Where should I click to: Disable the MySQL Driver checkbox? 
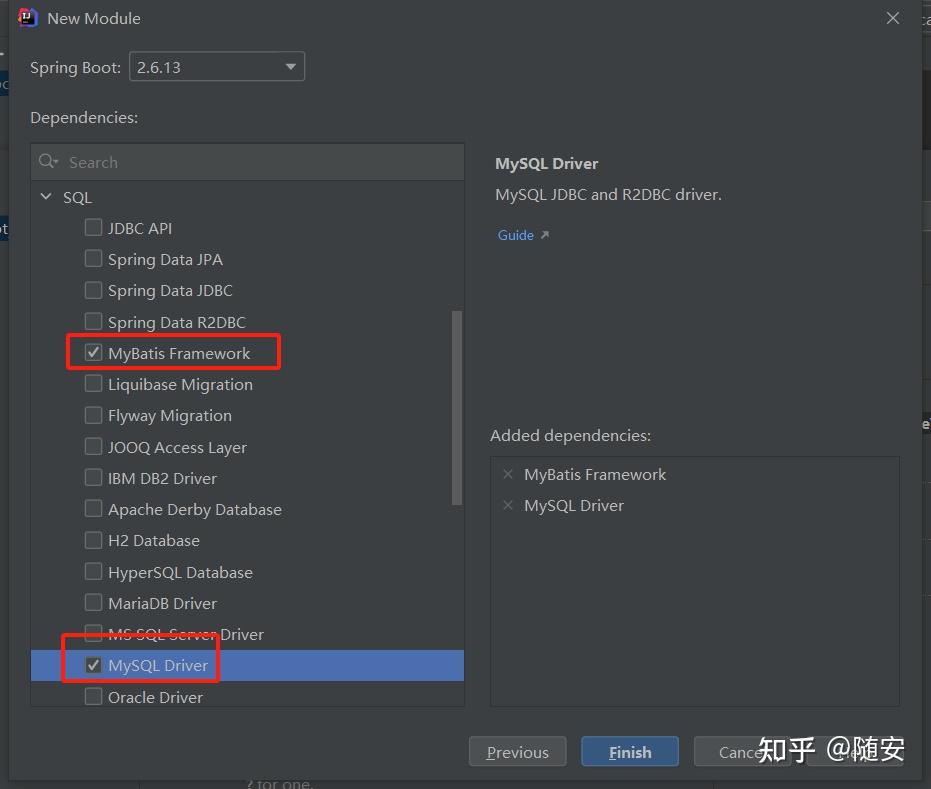(93, 665)
